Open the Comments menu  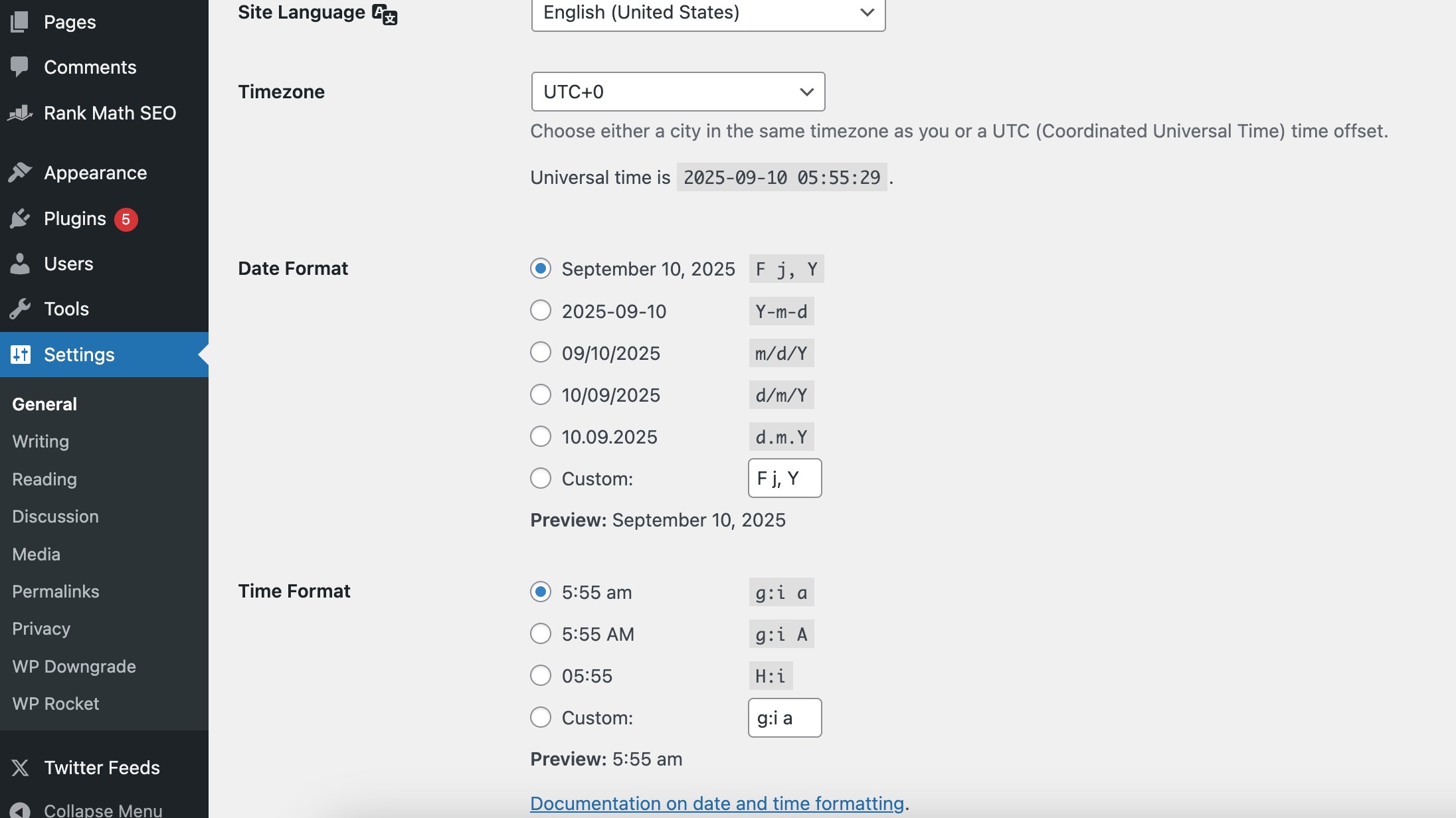[x=104, y=67]
